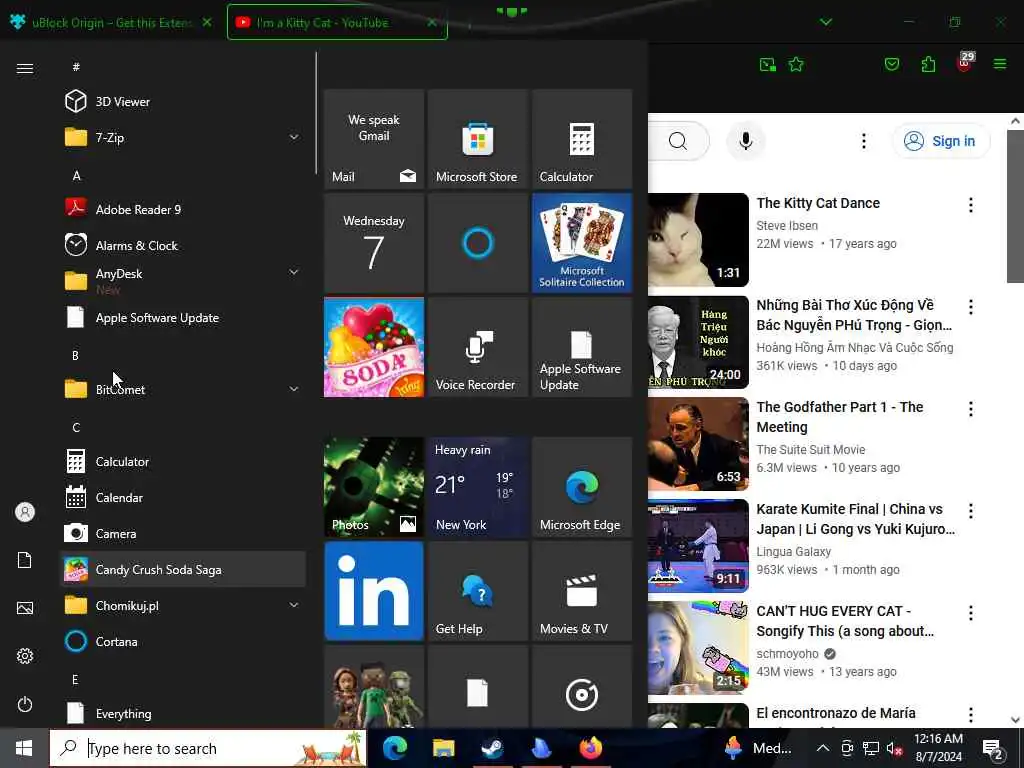The image size is (1024, 768).
Task: Open Pictures from Start sidebar
Action: coord(25,608)
